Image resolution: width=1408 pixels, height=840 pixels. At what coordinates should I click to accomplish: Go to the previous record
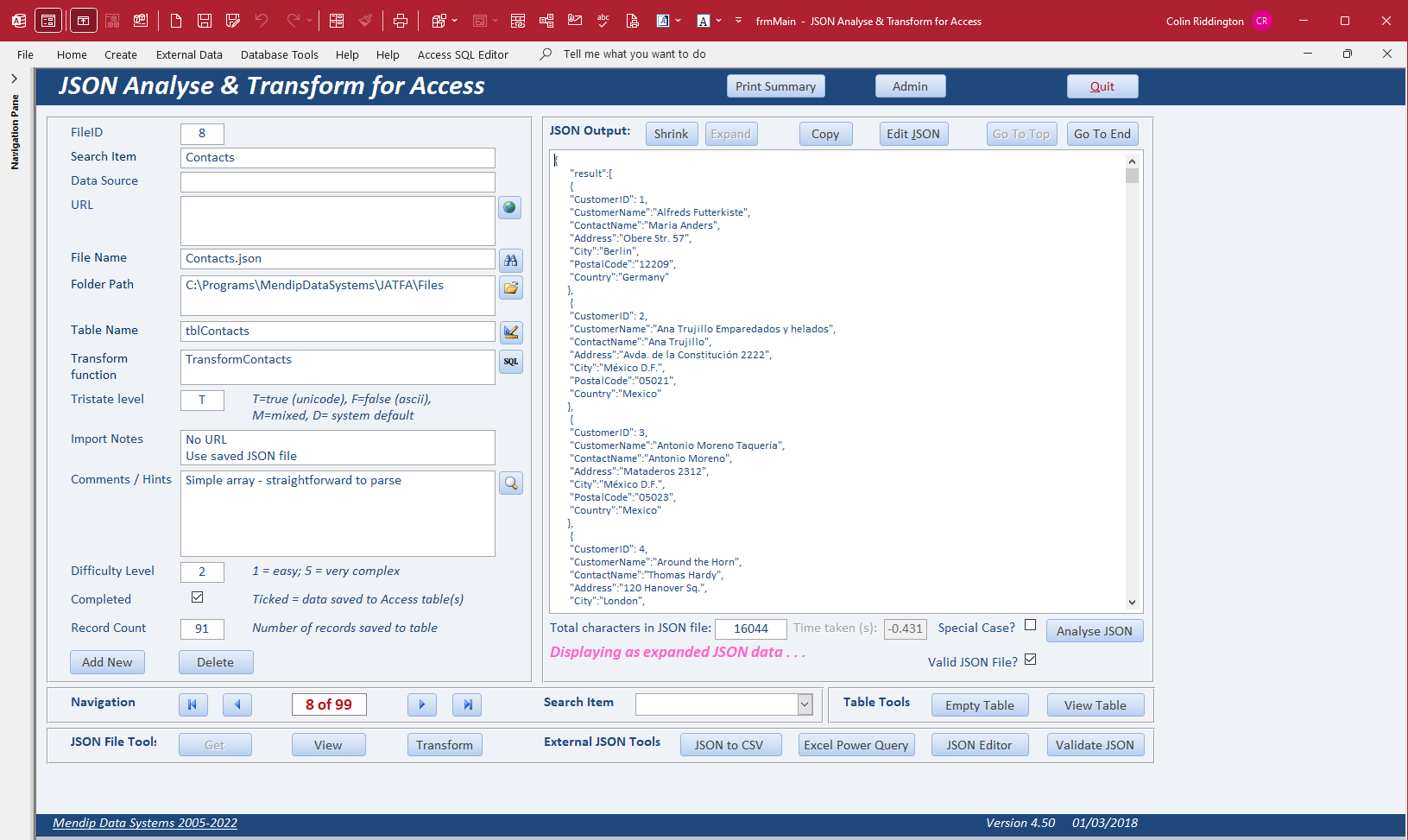click(237, 705)
